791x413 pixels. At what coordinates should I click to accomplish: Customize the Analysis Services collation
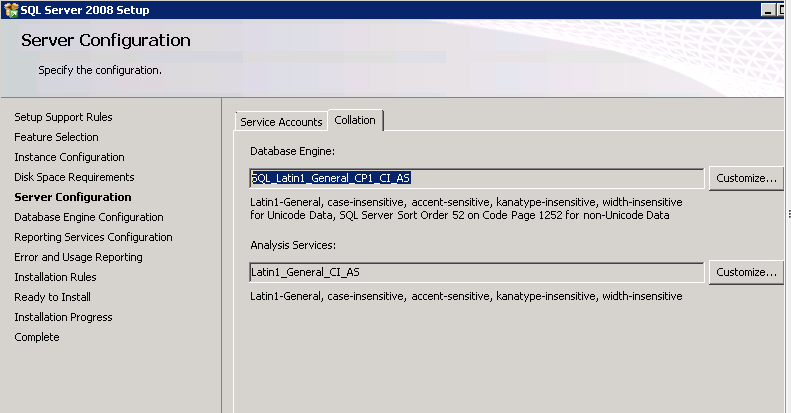click(746, 272)
